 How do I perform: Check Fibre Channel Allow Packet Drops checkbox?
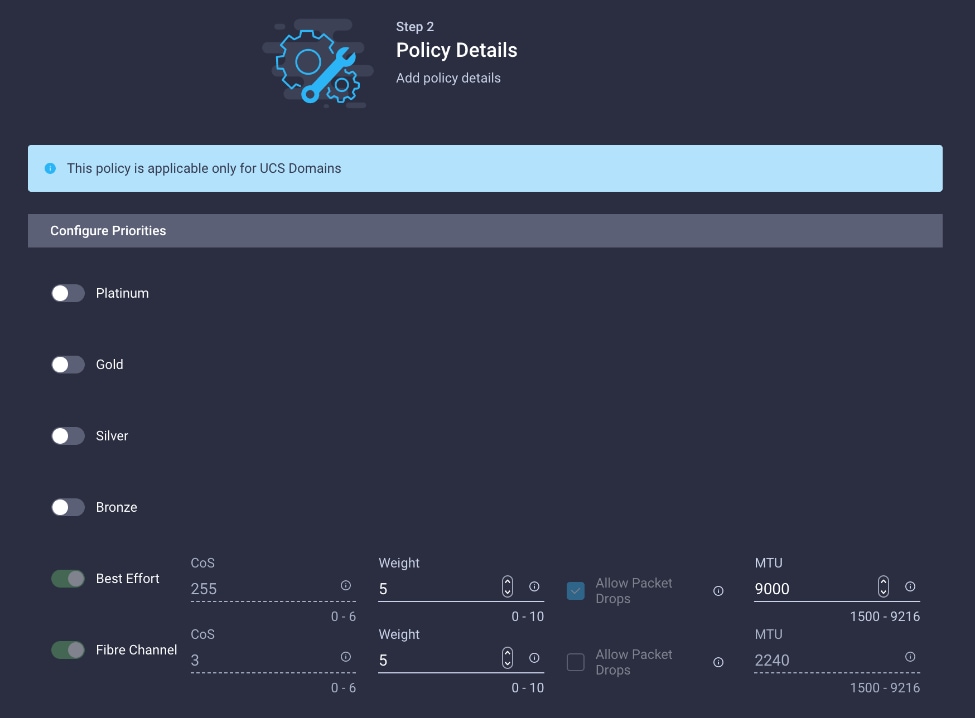(x=576, y=662)
